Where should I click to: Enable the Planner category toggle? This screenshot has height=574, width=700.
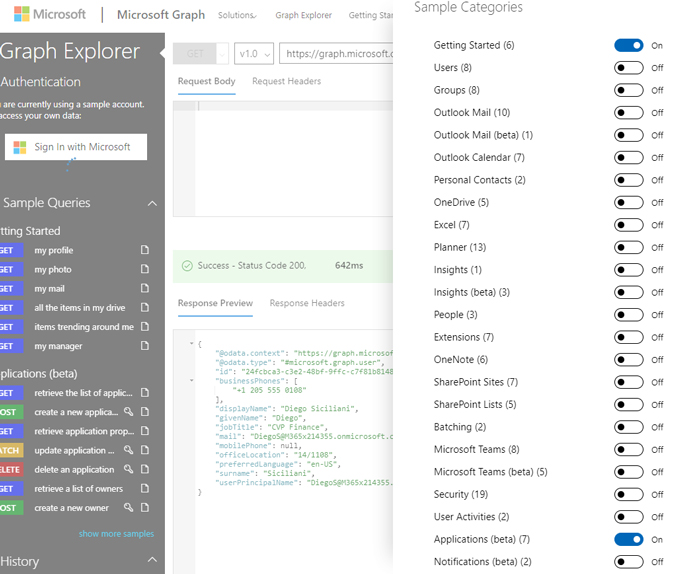(629, 247)
